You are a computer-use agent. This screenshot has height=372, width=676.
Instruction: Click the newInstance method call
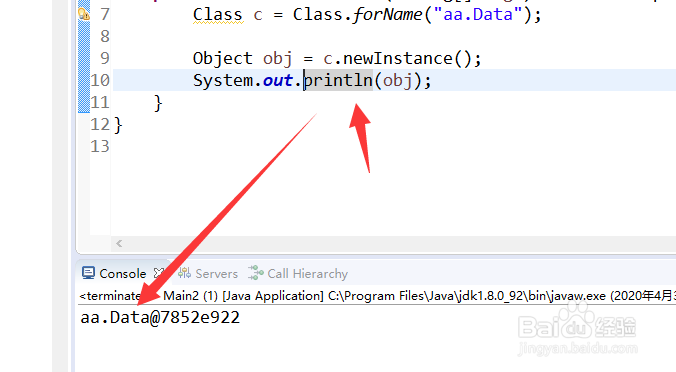(397, 59)
